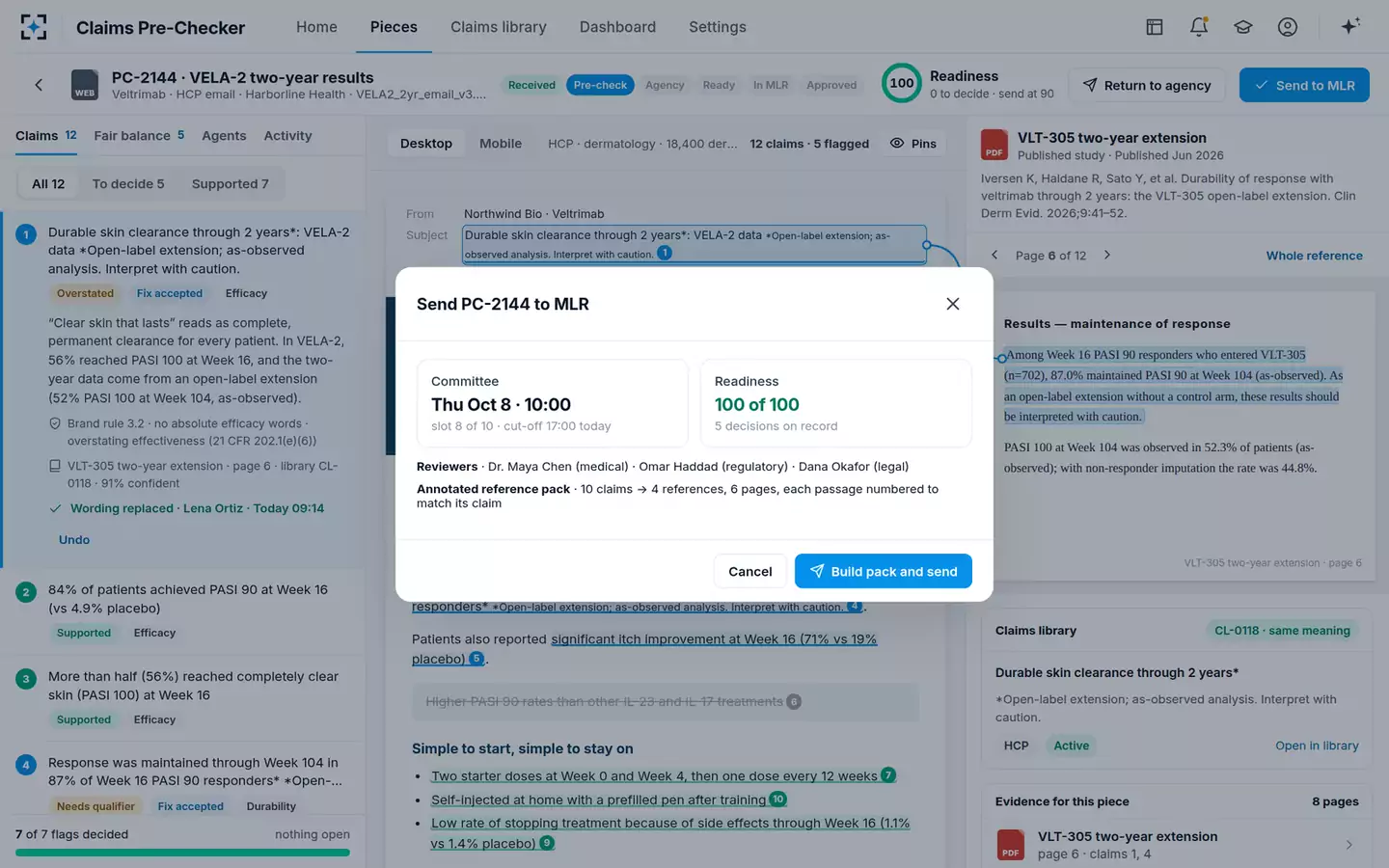
Task: Show All 12 claims
Action: pyautogui.click(x=48, y=183)
